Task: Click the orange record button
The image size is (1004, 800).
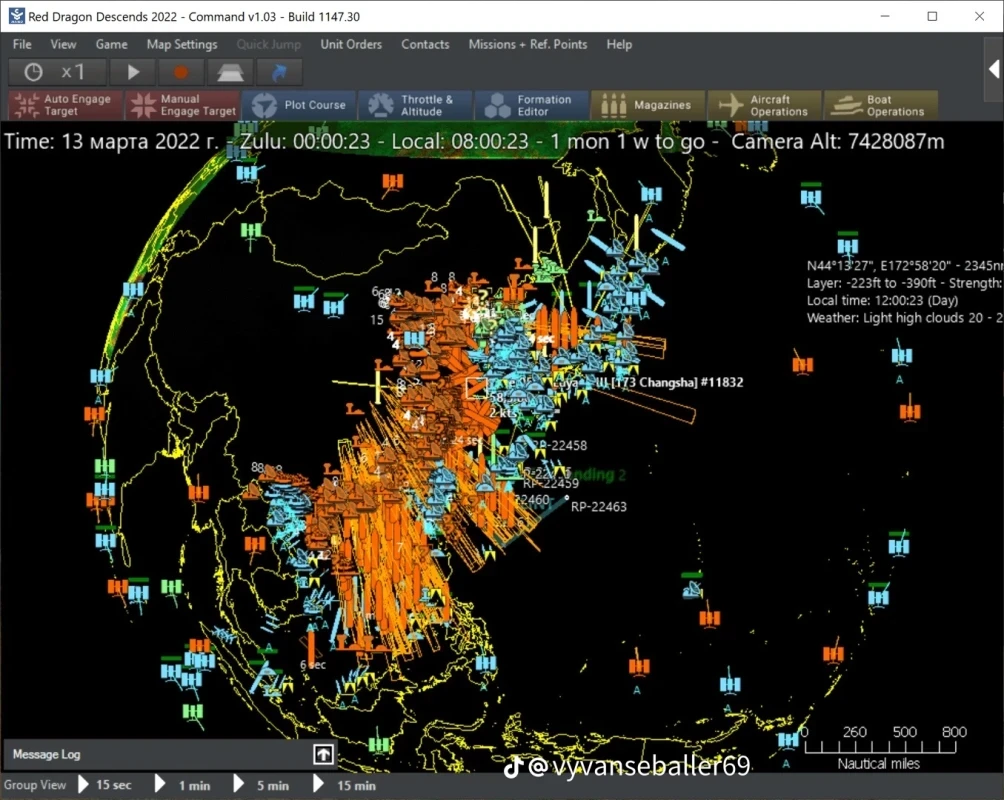Action: pyautogui.click(x=181, y=72)
